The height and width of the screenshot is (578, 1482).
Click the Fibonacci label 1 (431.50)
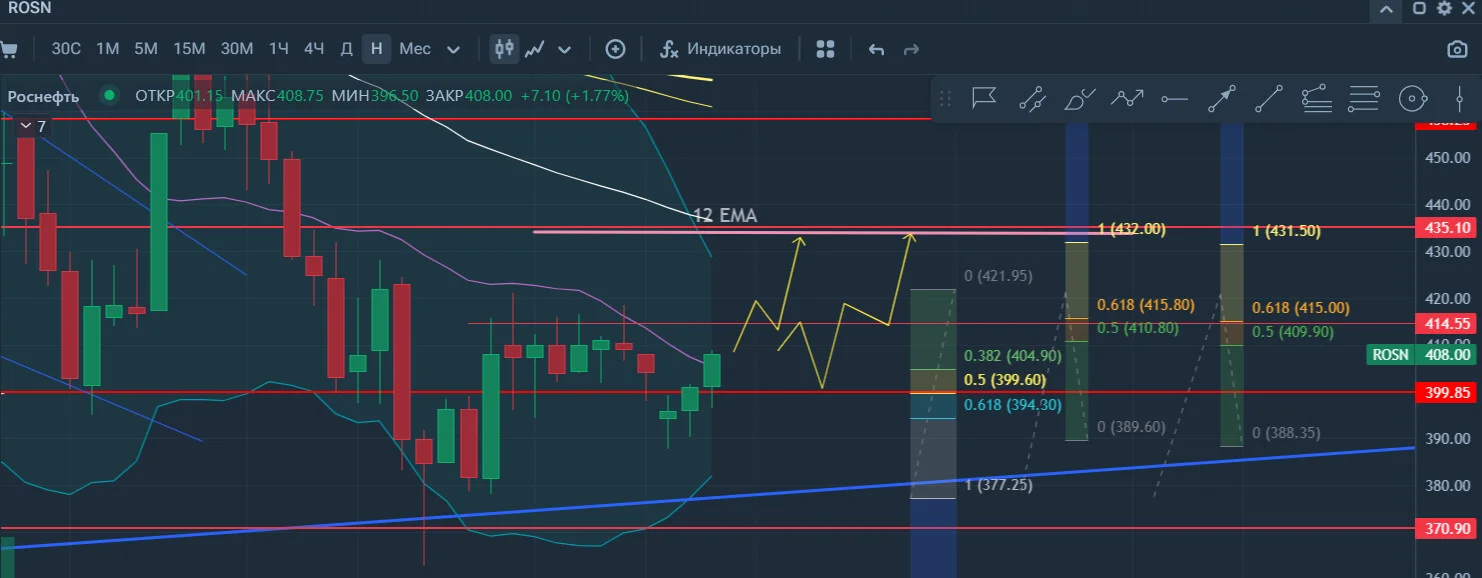click(1286, 231)
